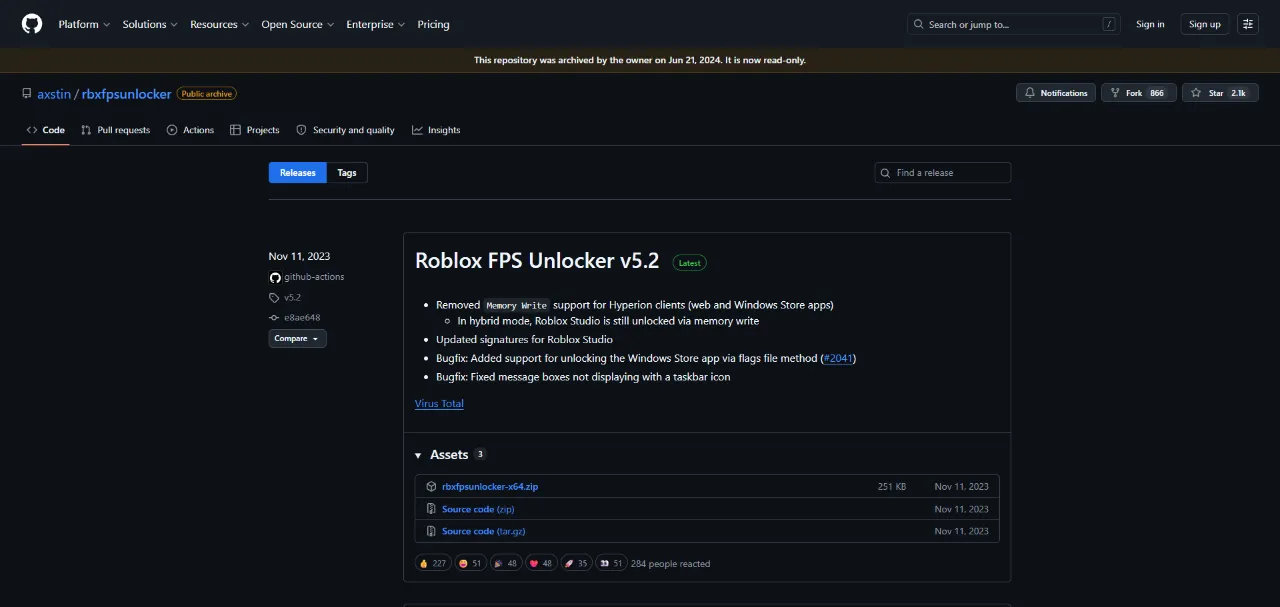
Task: Open the appearance settings icon in header
Action: click(1247, 24)
